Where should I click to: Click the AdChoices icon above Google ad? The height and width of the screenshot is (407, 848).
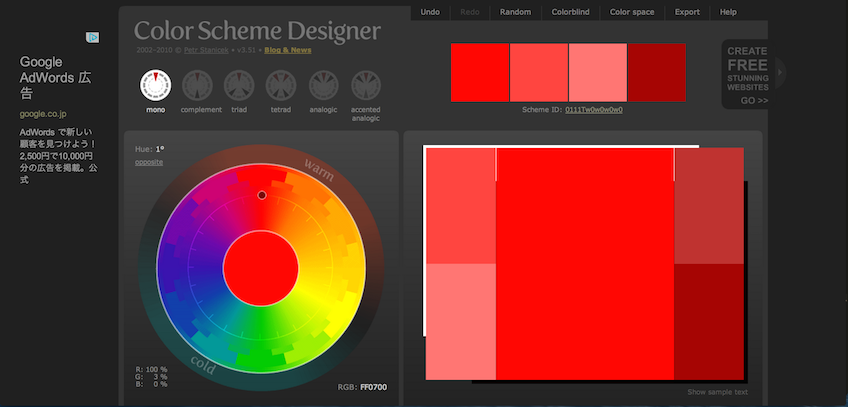point(92,37)
